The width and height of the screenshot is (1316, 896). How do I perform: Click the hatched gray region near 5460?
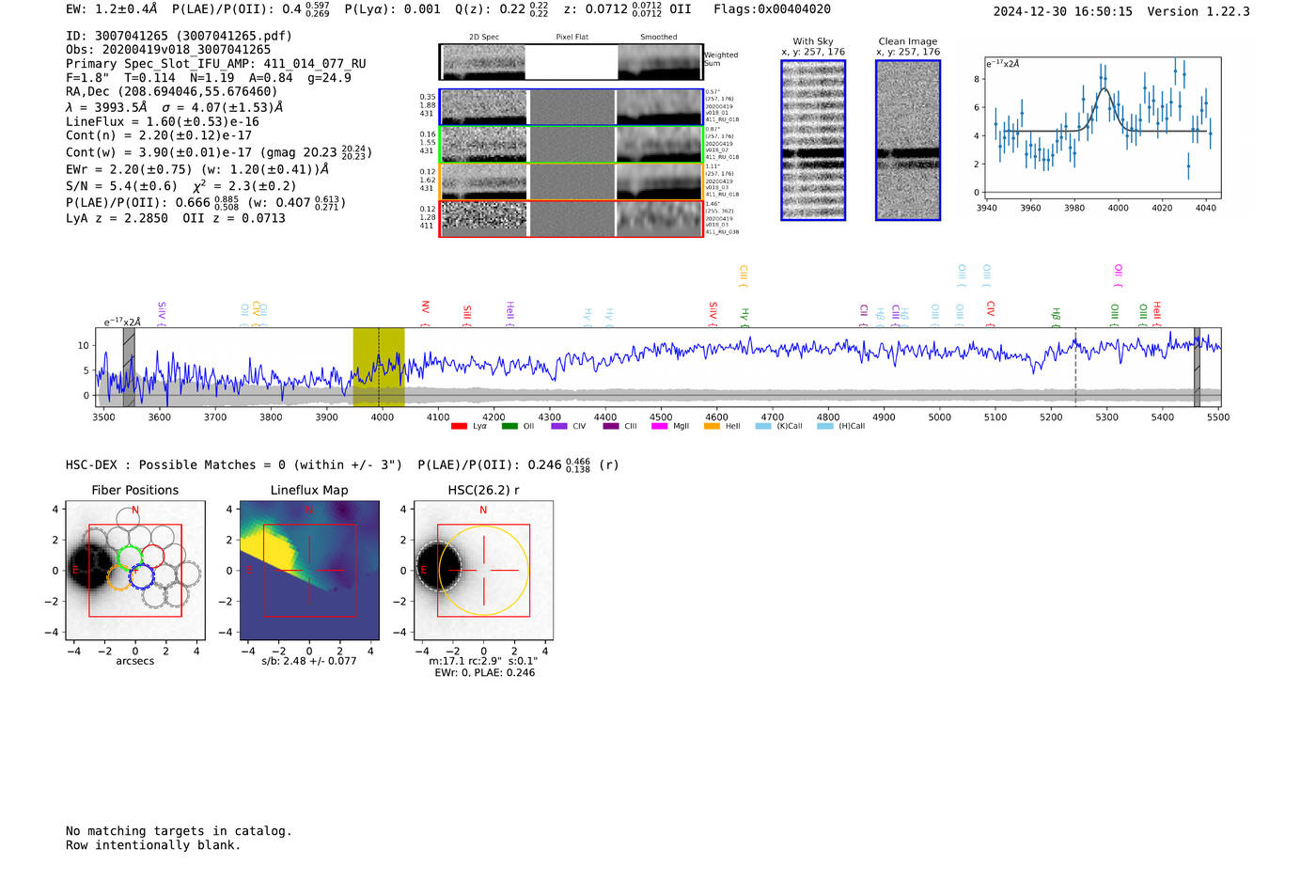point(1197,368)
